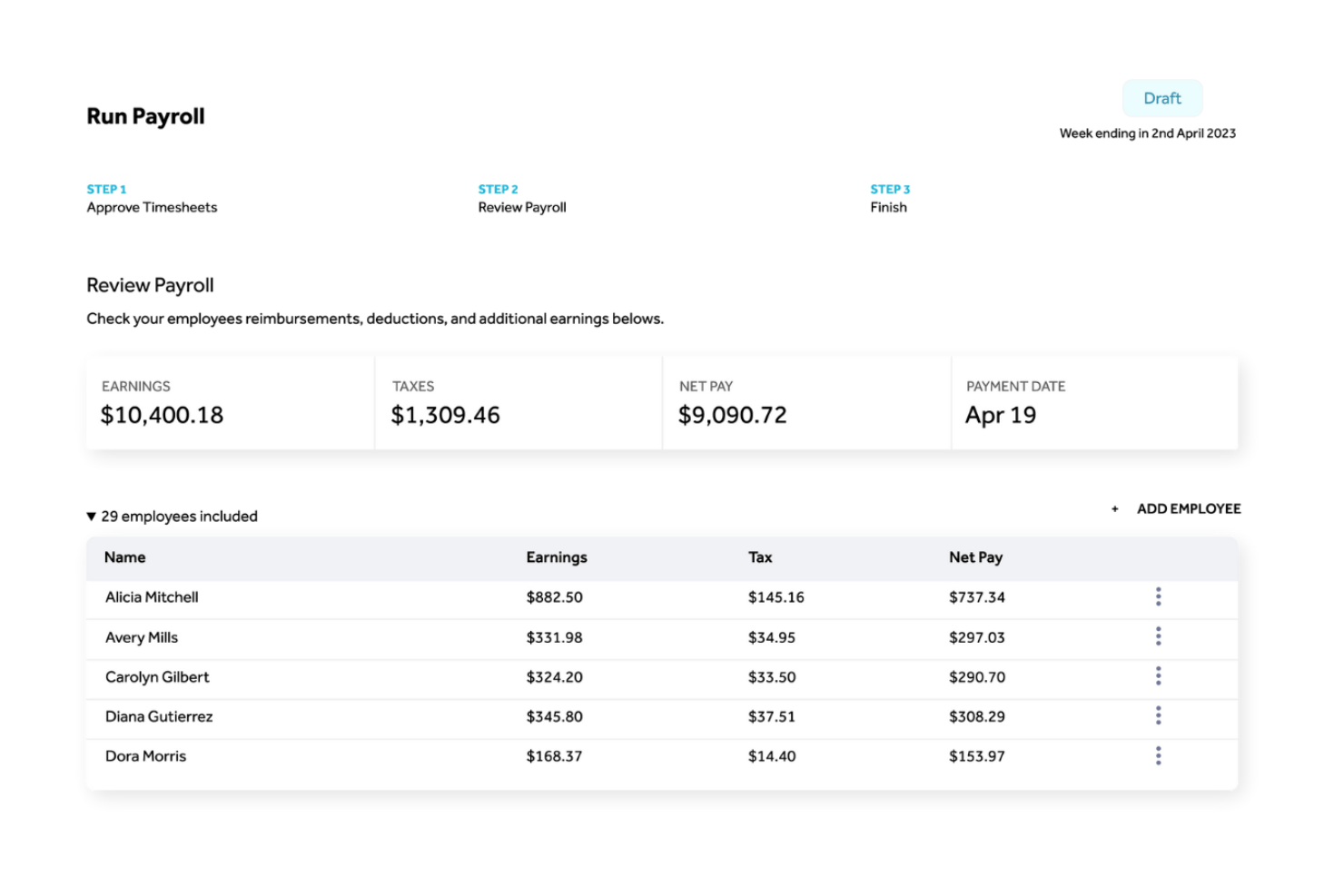The height and width of the screenshot is (896, 1344).
Task: Click the $34.95 tax value
Action: click(x=772, y=637)
